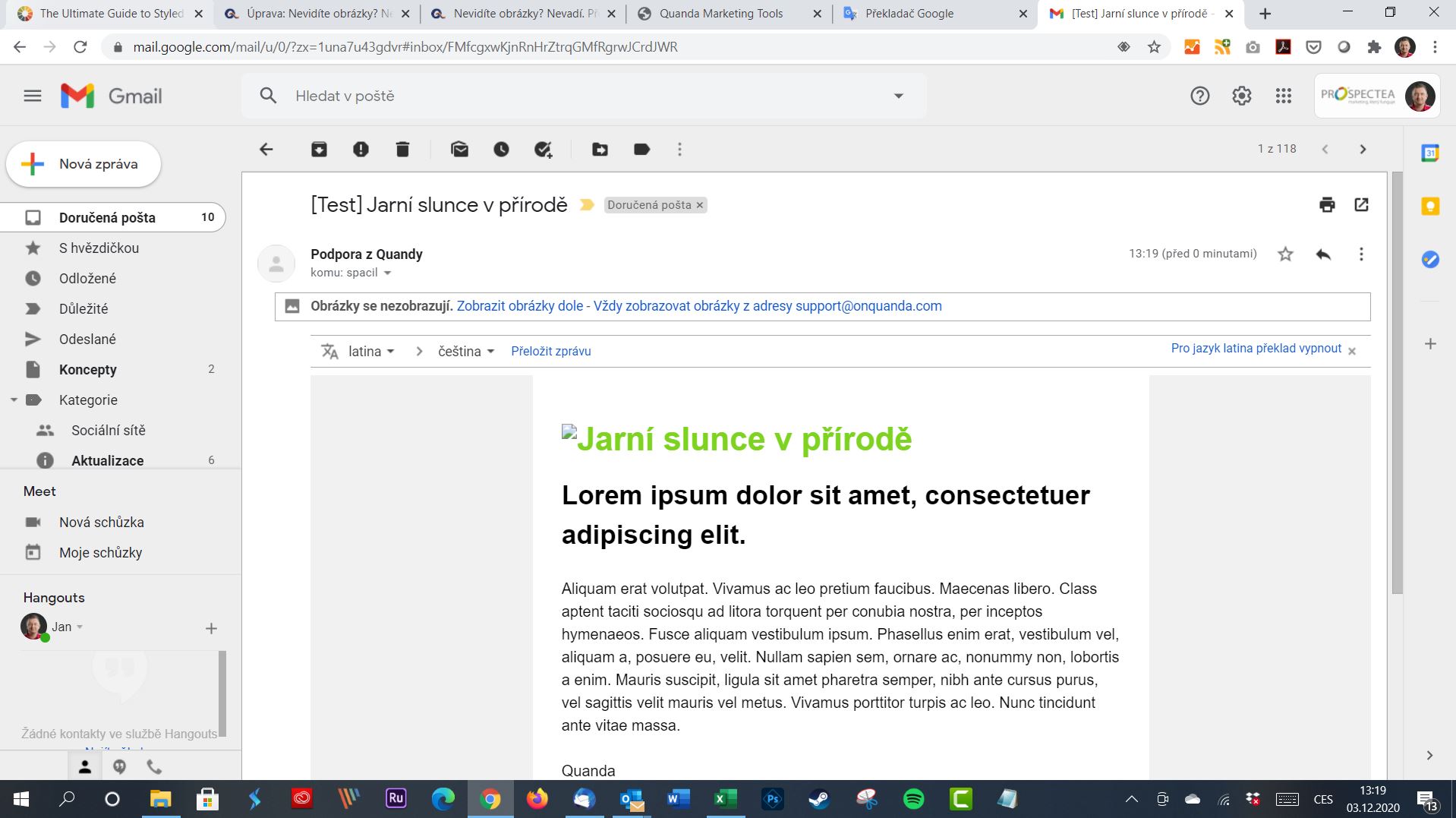Delete this email with trash icon
Image resolution: width=1456 pixels, height=818 pixels.
[402, 150]
